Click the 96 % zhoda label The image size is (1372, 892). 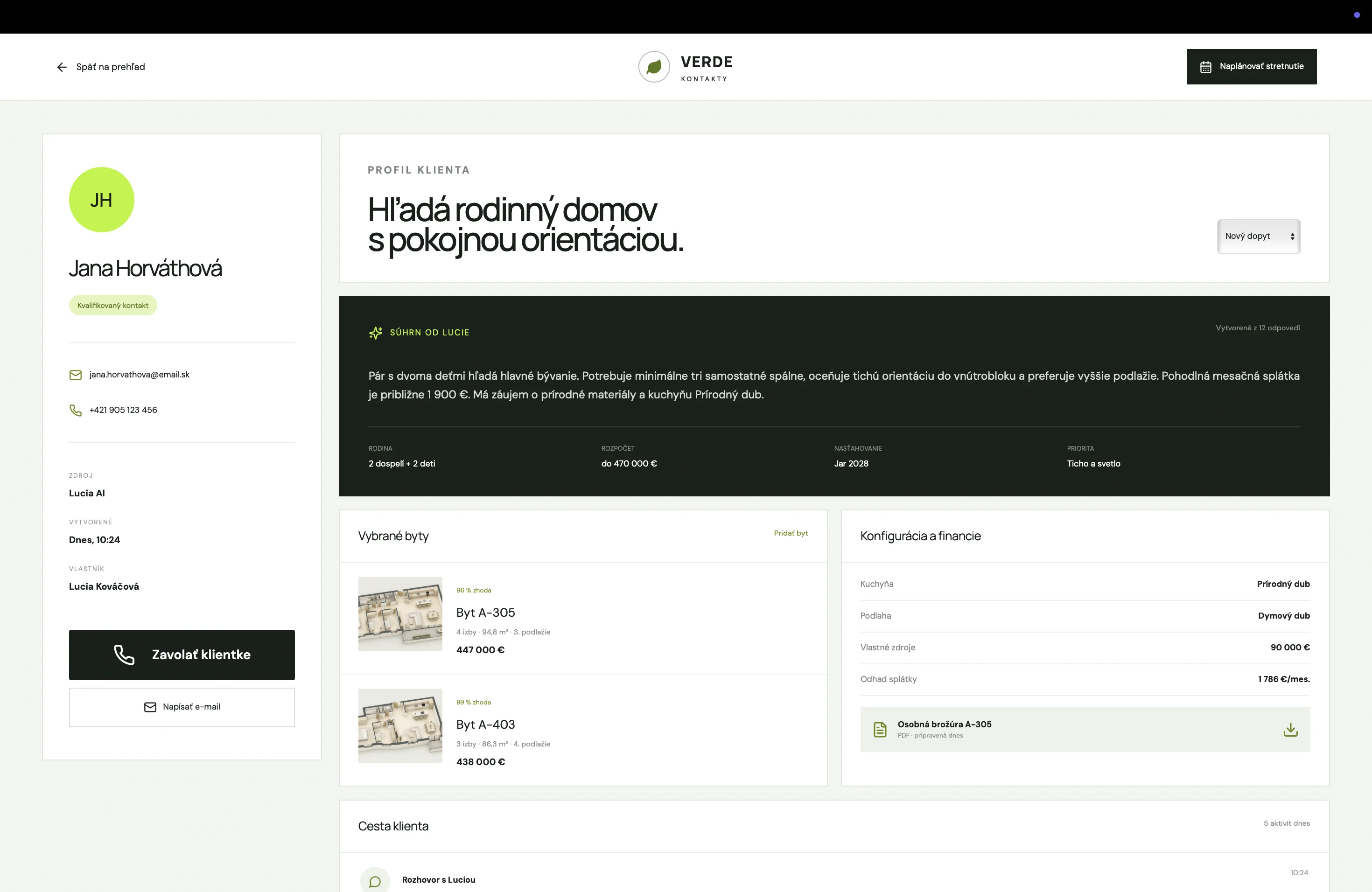click(x=474, y=591)
